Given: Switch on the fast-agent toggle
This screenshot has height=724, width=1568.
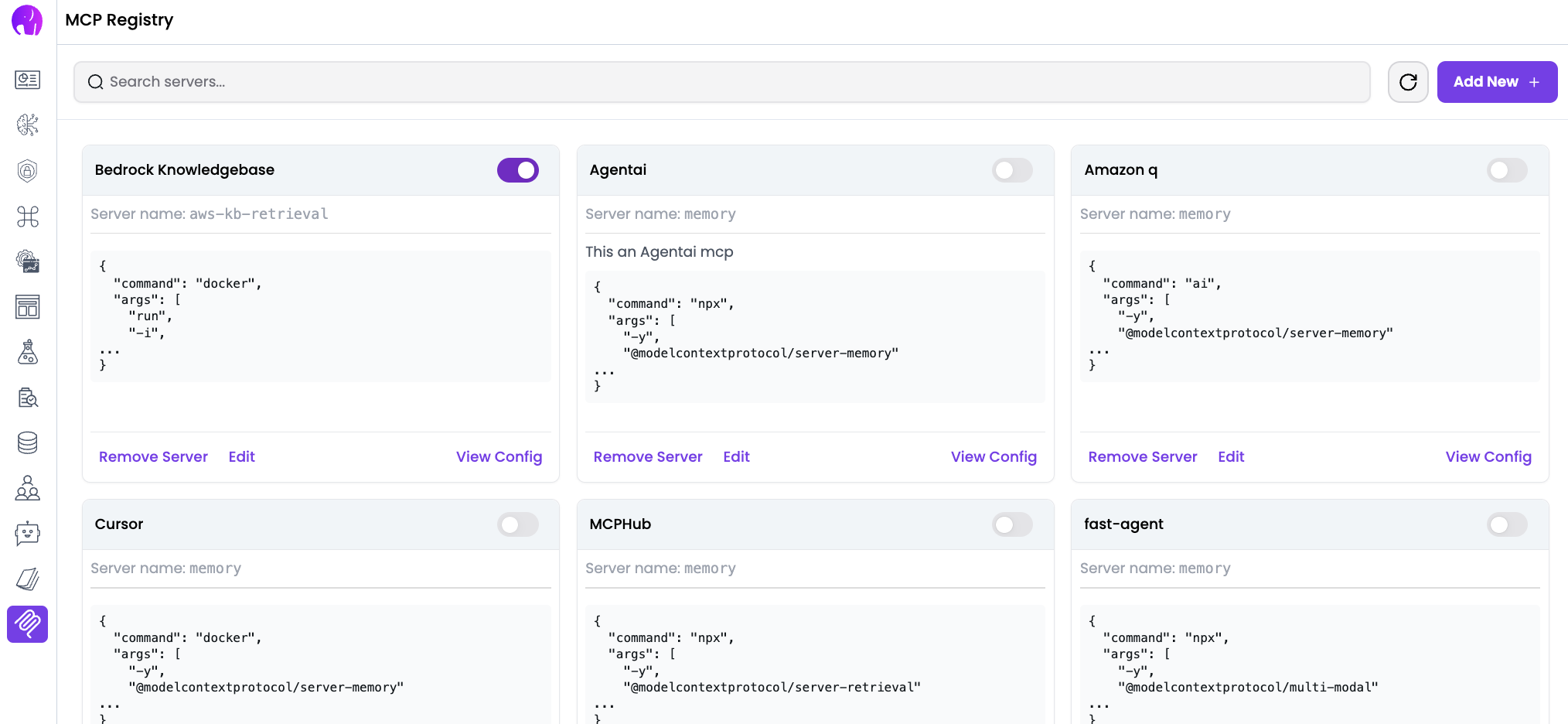Looking at the screenshot, I should 1506,524.
